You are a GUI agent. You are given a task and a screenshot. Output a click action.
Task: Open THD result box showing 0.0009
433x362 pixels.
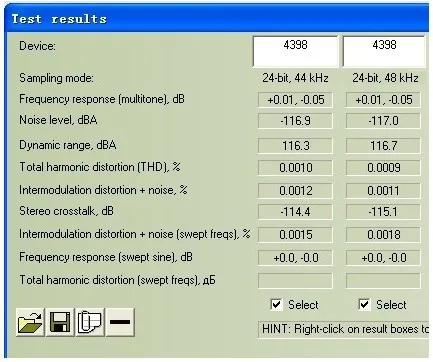pyautogui.click(x=383, y=168)
